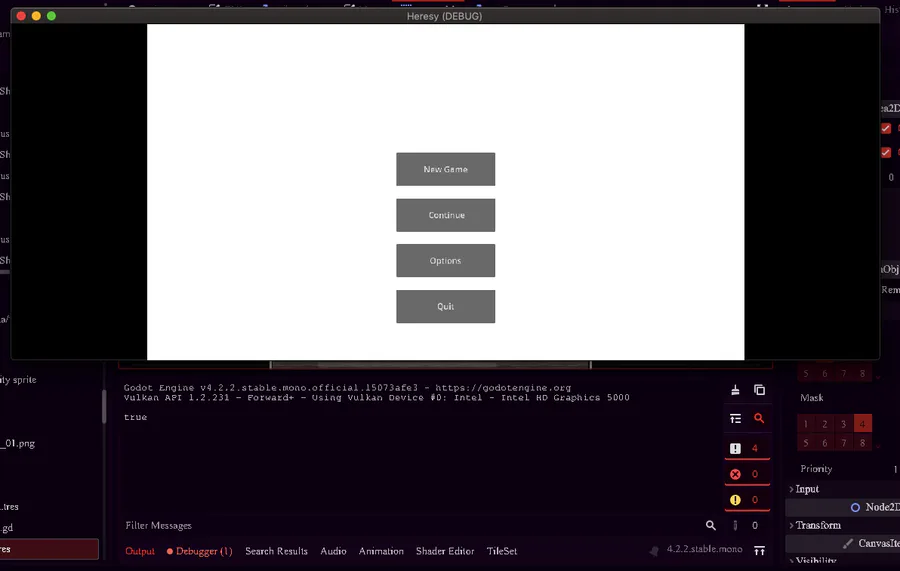
Task: Click the 4.2.2.stable.mono version label
Action: click(x=704, y=549)
